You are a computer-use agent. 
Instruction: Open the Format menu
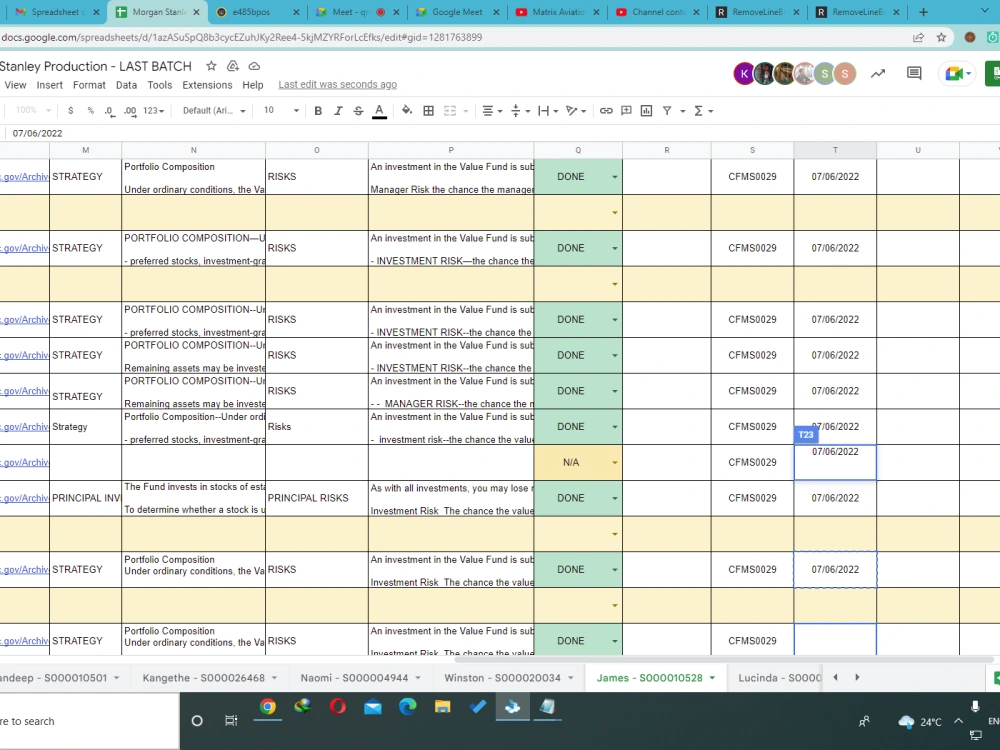pyautogui.click(x=89, y=85)
